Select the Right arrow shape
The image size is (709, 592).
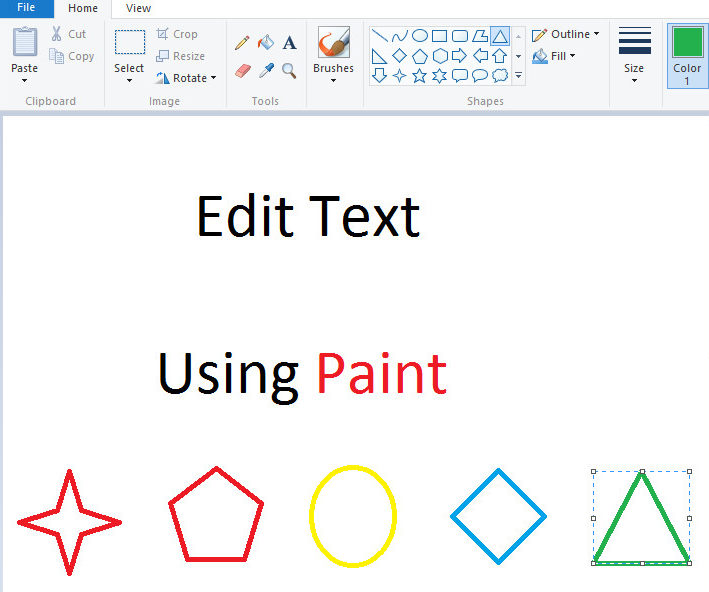(460, 56)
